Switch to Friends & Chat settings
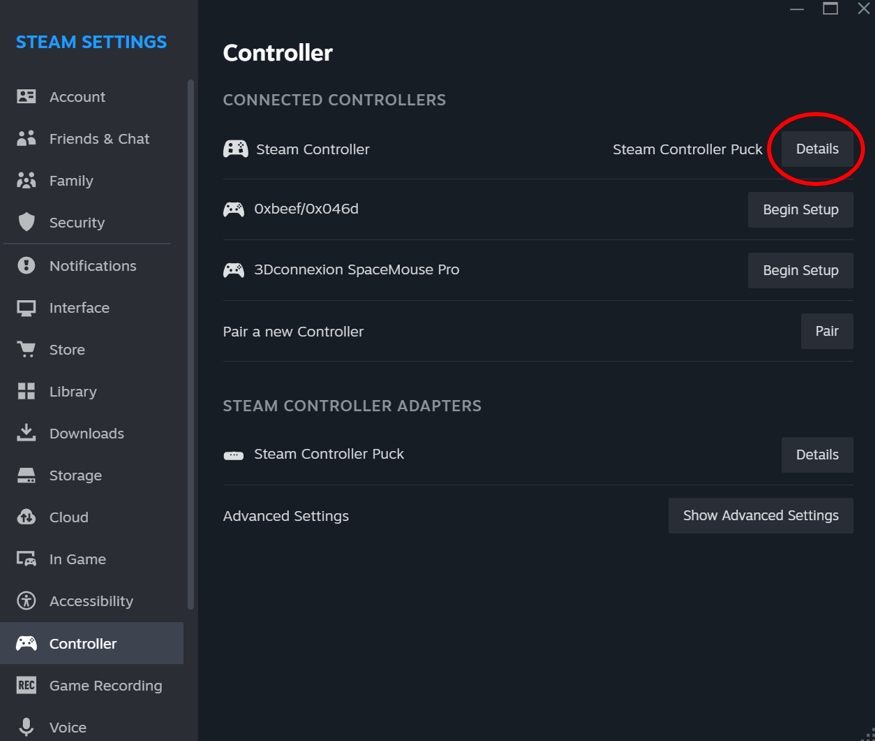The image size is (875, 741). coord(92,138)
